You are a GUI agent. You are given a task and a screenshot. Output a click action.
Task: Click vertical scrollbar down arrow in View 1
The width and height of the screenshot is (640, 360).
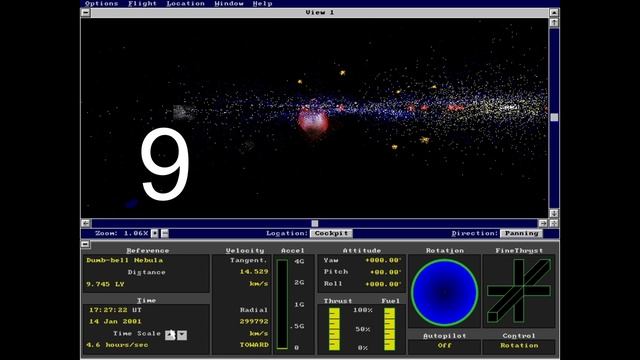(554, 213)
